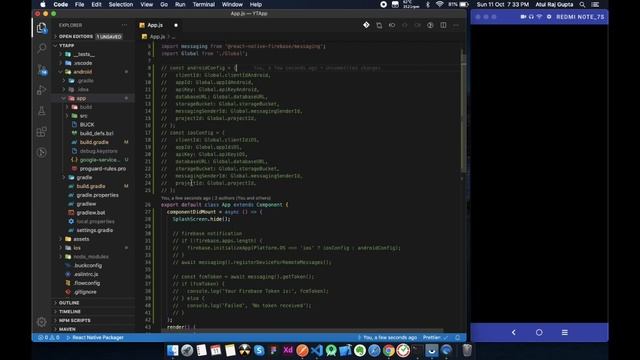Viewport: 640px width, 360px height.
Task: Click the git blame 'You, a few seconds ago' status
Action: point(387,338)
